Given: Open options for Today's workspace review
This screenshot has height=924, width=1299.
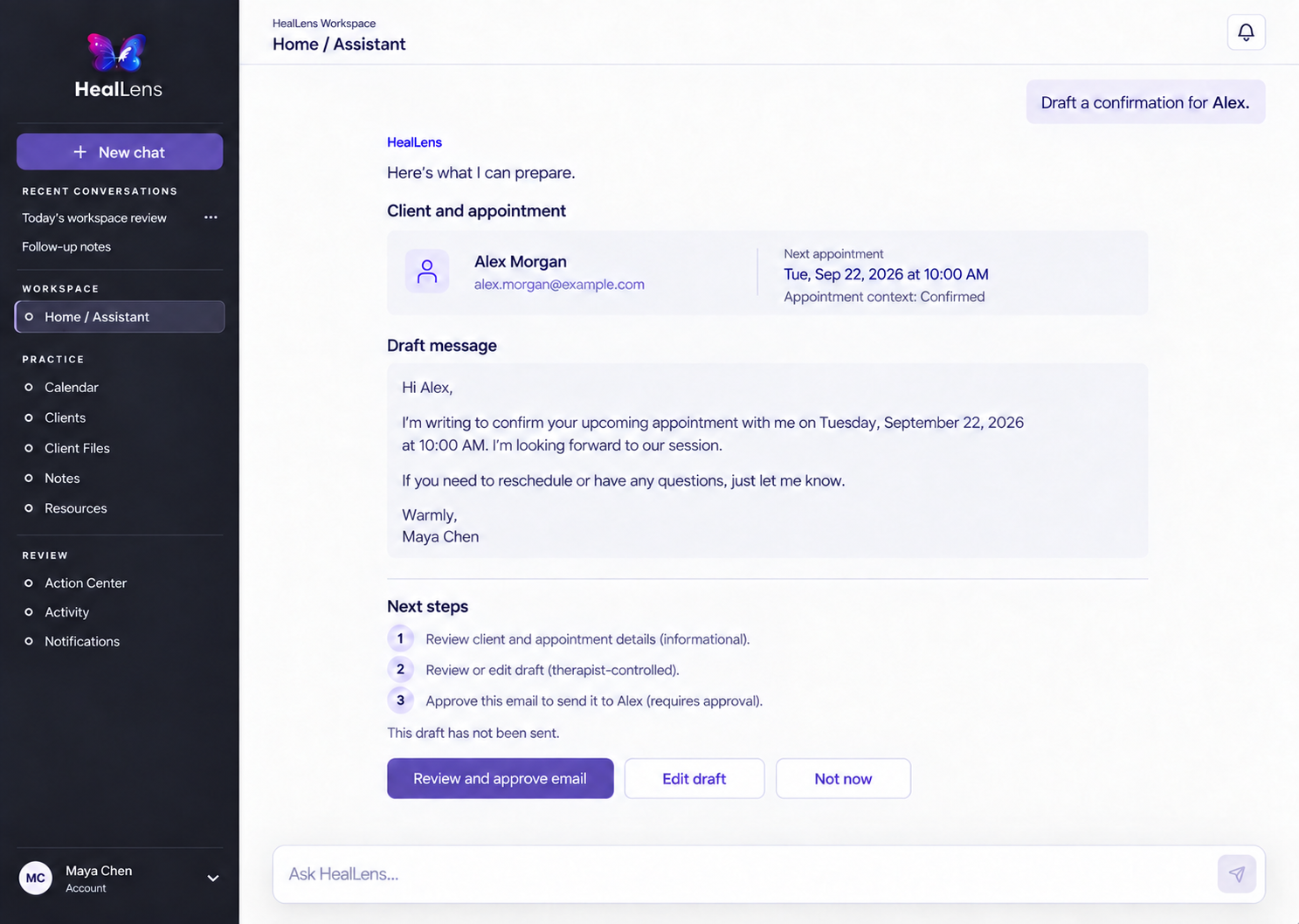Looking at the screenshot, I should click(211, 217).
